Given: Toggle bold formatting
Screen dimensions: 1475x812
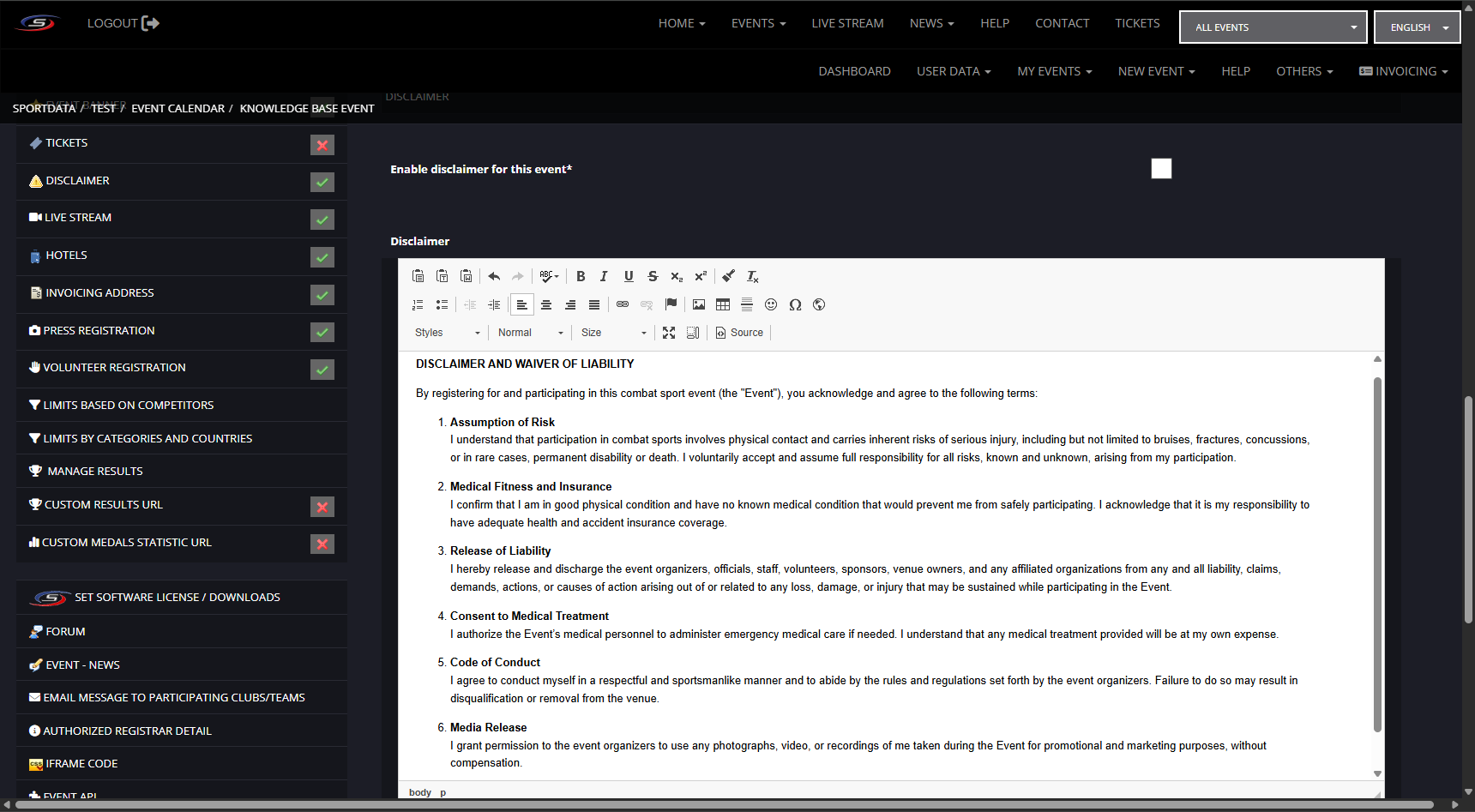Looking at the screenshot, I should pos(581,276).
